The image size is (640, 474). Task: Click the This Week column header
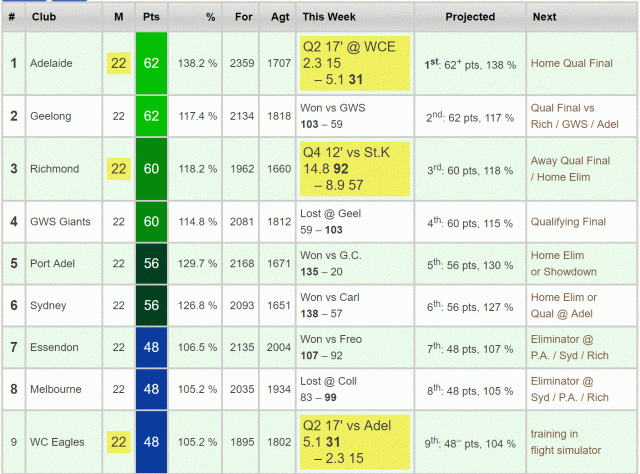327,17
